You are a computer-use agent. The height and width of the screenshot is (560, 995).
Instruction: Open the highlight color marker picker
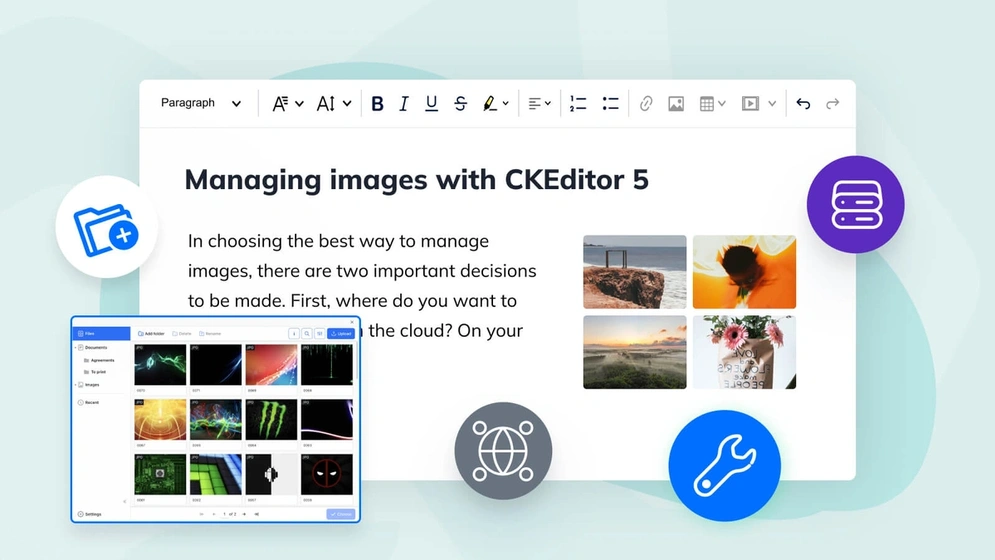click(496, 104)
